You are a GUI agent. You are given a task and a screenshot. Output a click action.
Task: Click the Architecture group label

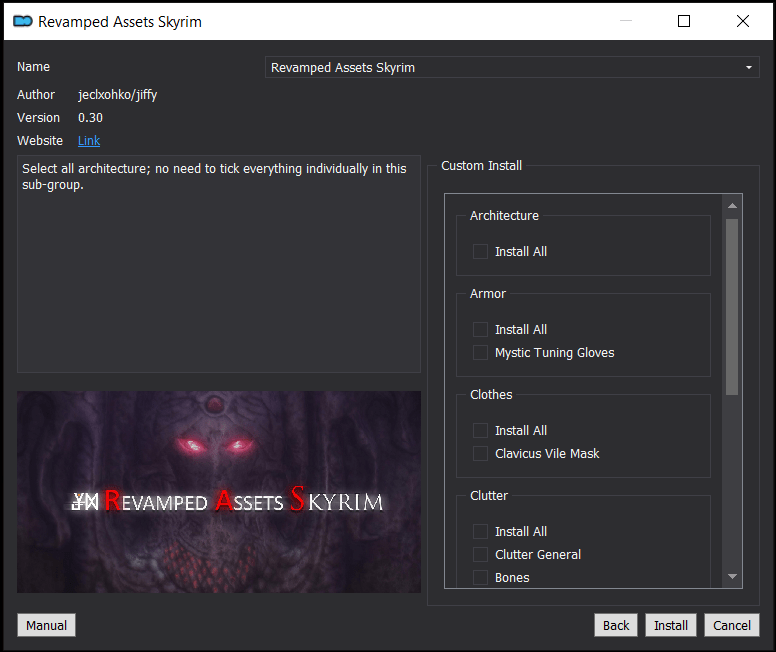point(504,216)
